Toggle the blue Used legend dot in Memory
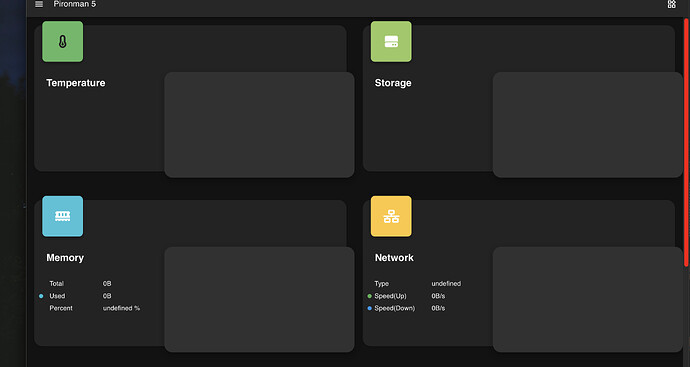This screenshot has width=690, height=367. tap(41, 296)
